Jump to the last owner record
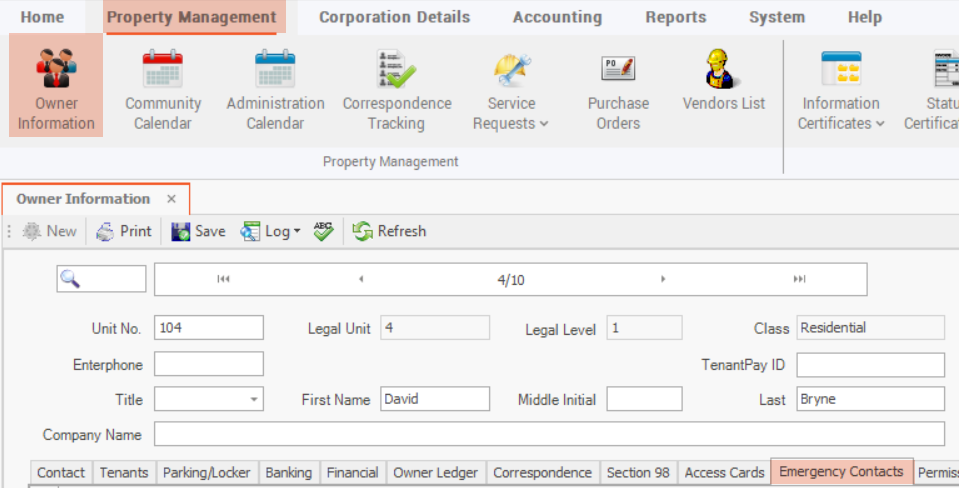The height and width of the screenshot is (488, 959). [799, 280]
